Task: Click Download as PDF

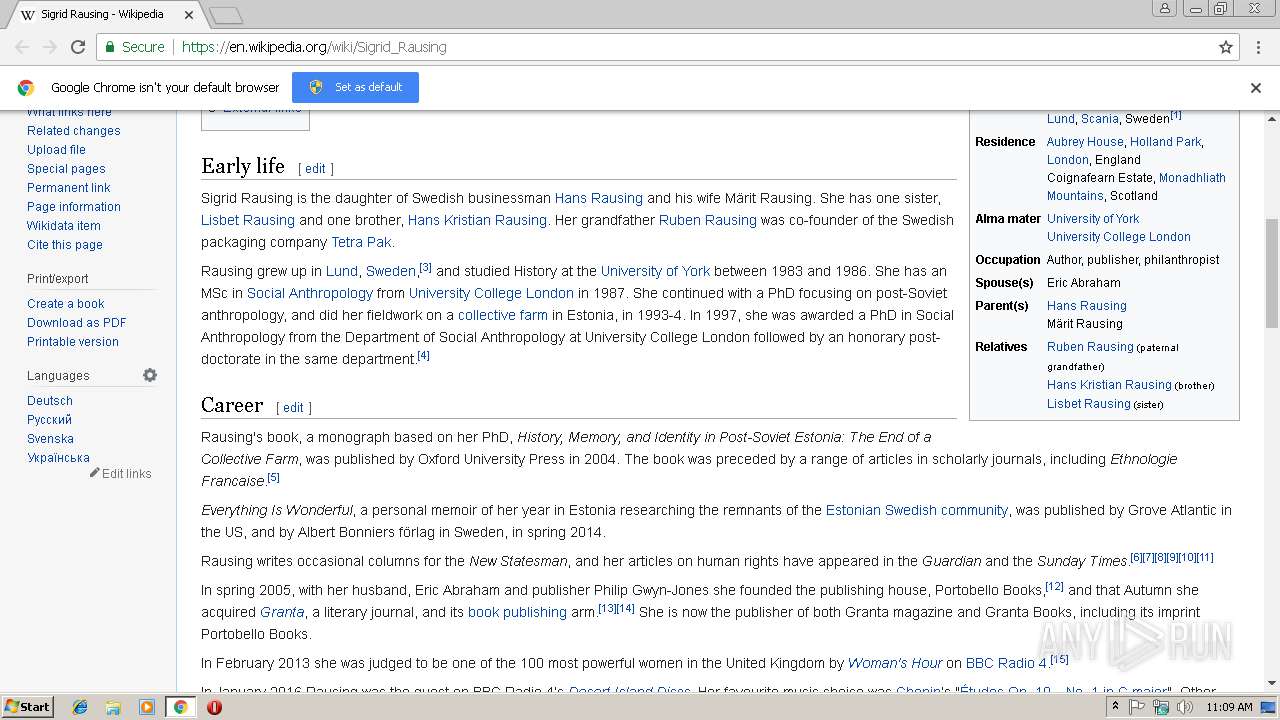Action: pyautogui.click(x=77, y=323)
